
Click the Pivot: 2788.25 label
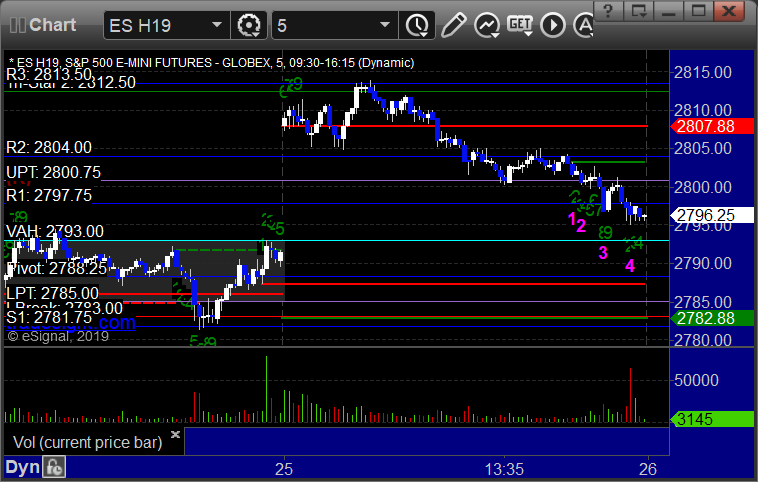point(57,268)
